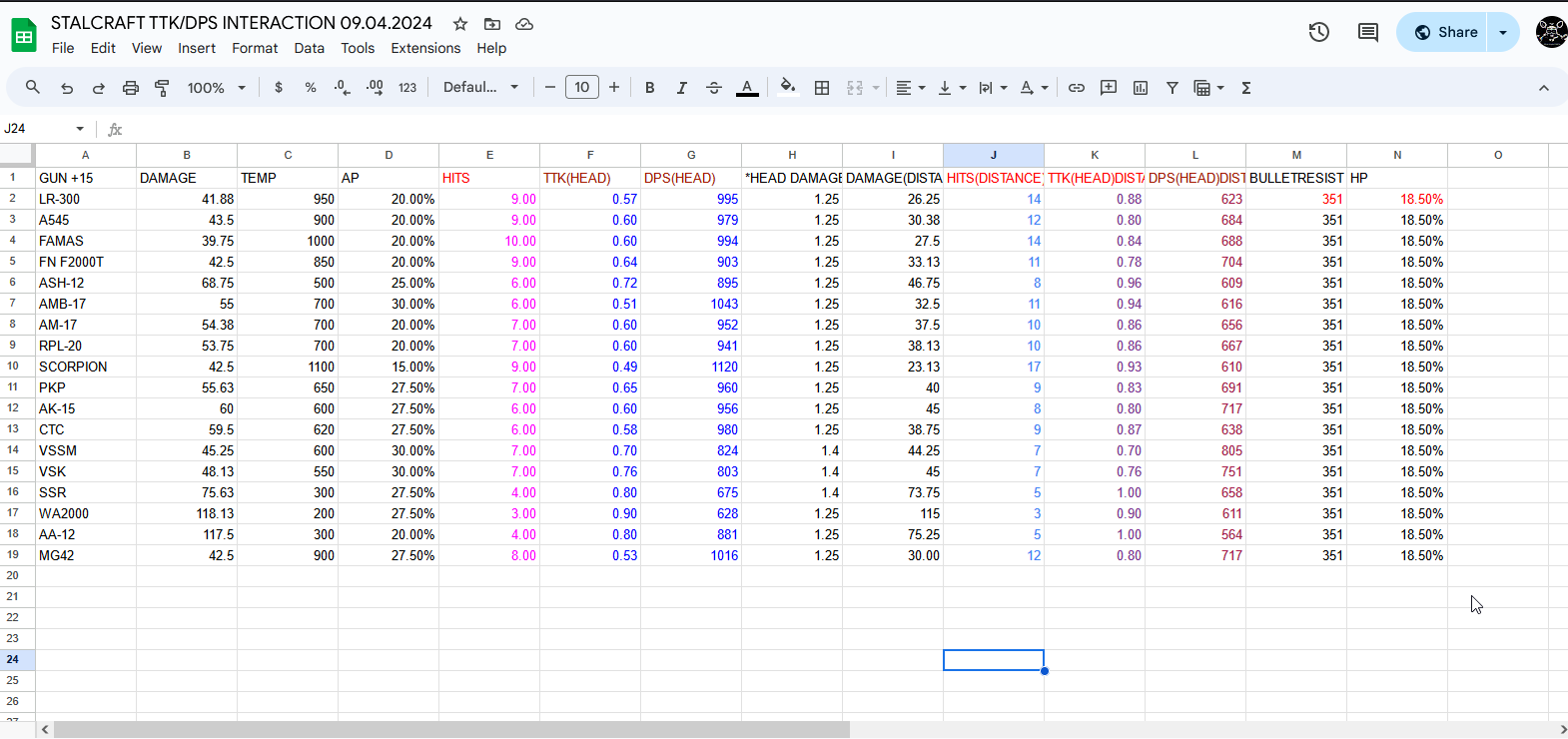Open the Tools menu
1568x739 pixels.
click(x=358, y=48)
